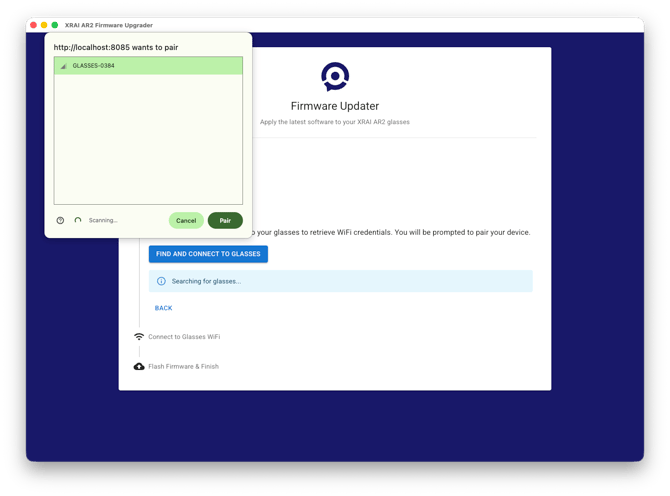Cancel the pairing dialog
Viewport: 670px width, 496px height.
click(186, 220)
